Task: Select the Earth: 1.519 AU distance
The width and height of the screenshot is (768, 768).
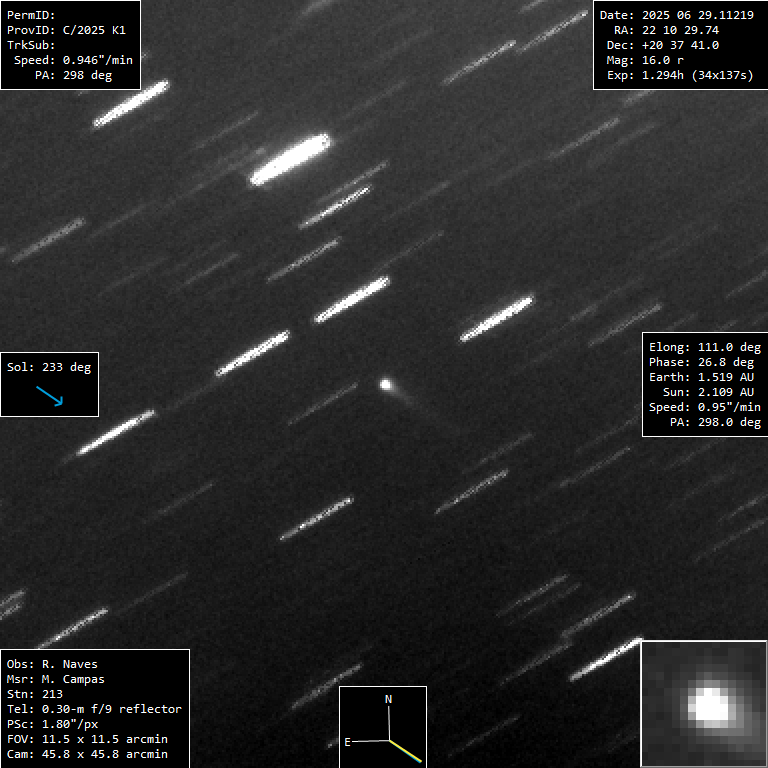Action: [701, 377]
